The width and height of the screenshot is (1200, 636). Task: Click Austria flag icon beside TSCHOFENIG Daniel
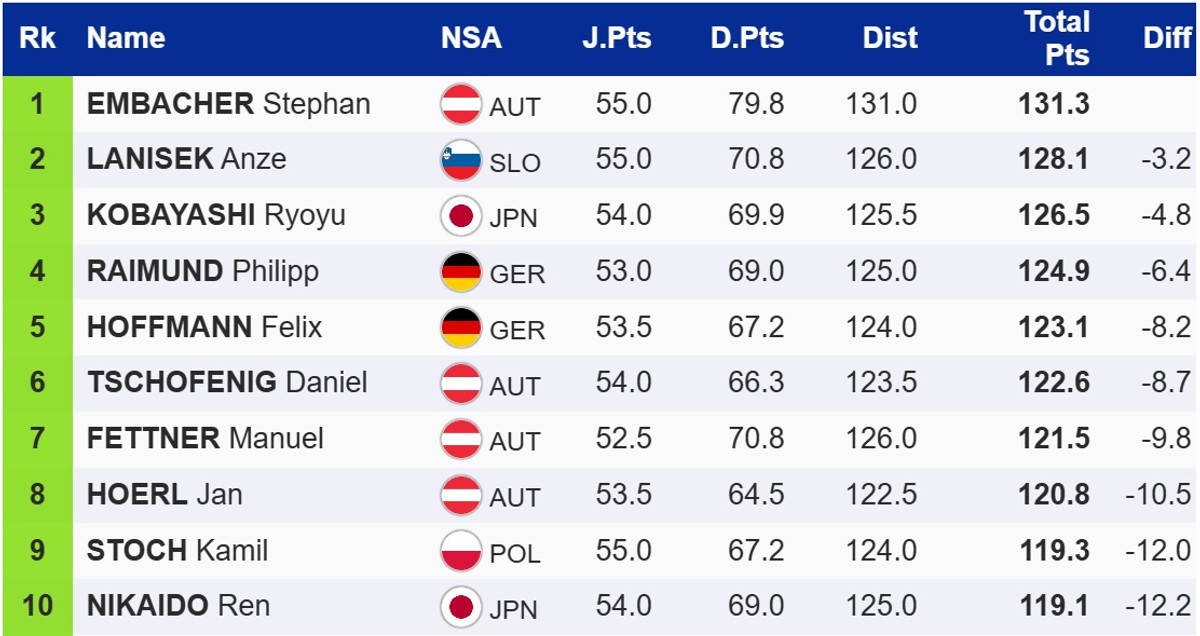(x=461, y=384)
